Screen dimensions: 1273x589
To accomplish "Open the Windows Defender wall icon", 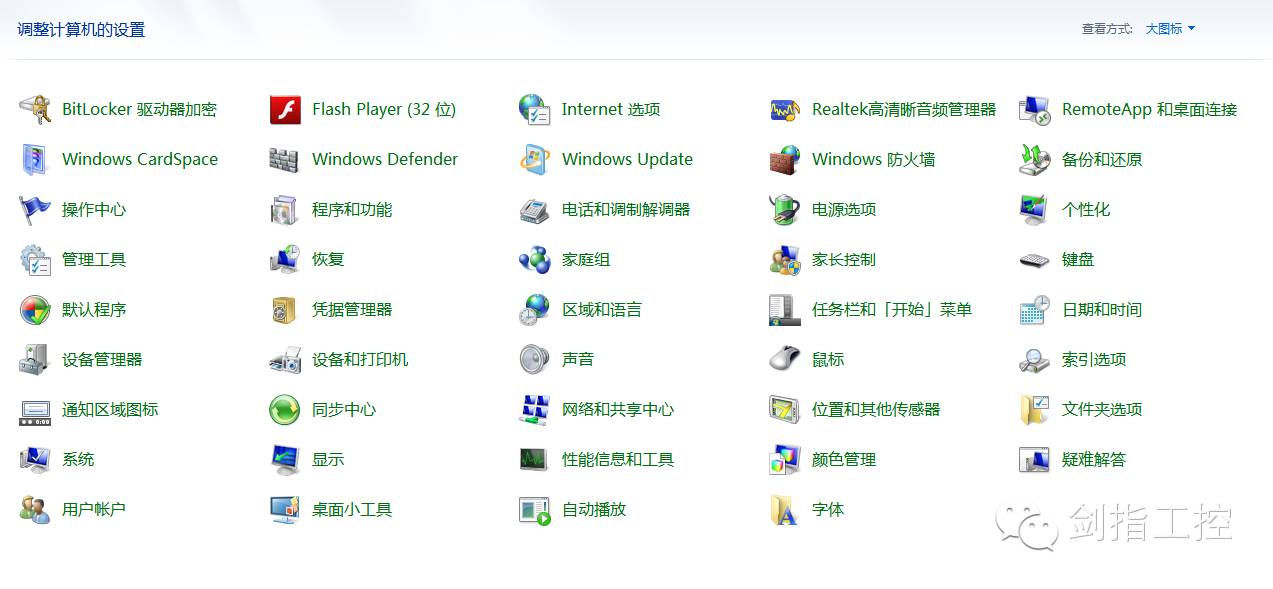I will (285, 159).
